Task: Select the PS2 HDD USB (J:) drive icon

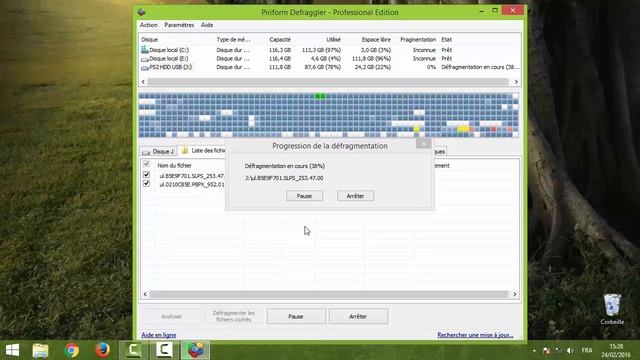Action: [144, 67]
